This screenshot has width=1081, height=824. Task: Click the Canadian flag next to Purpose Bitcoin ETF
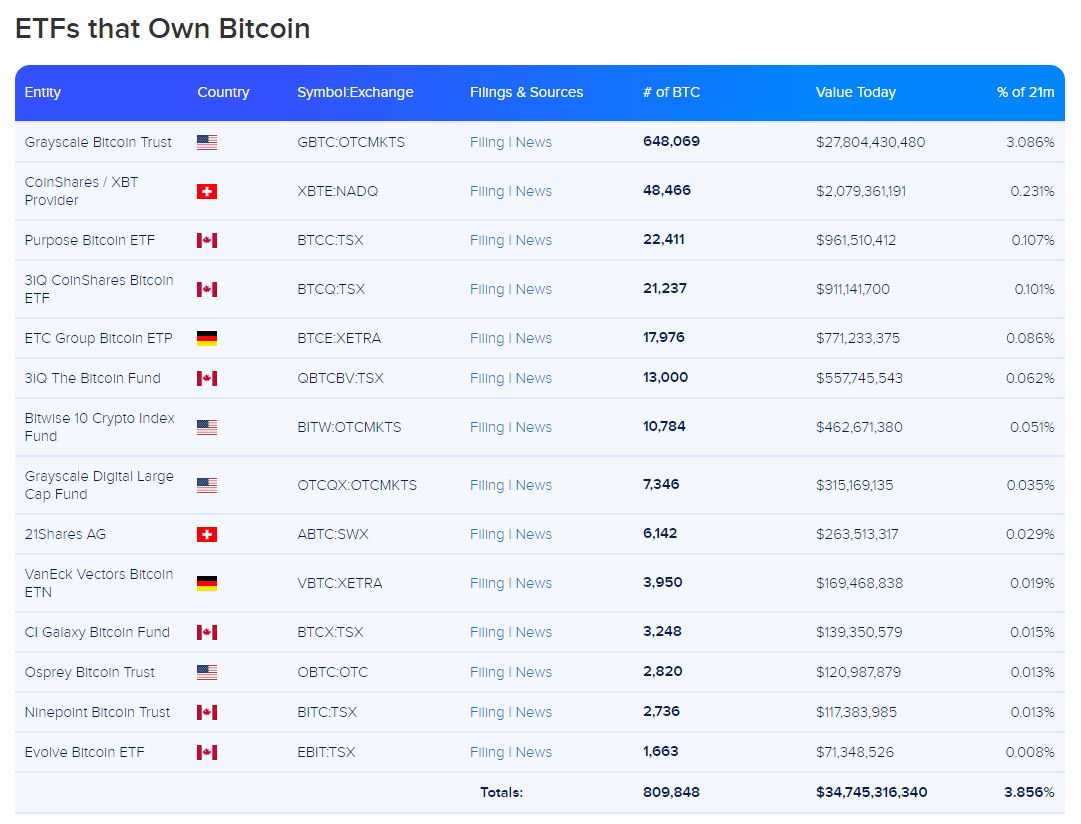click(207, 241)
